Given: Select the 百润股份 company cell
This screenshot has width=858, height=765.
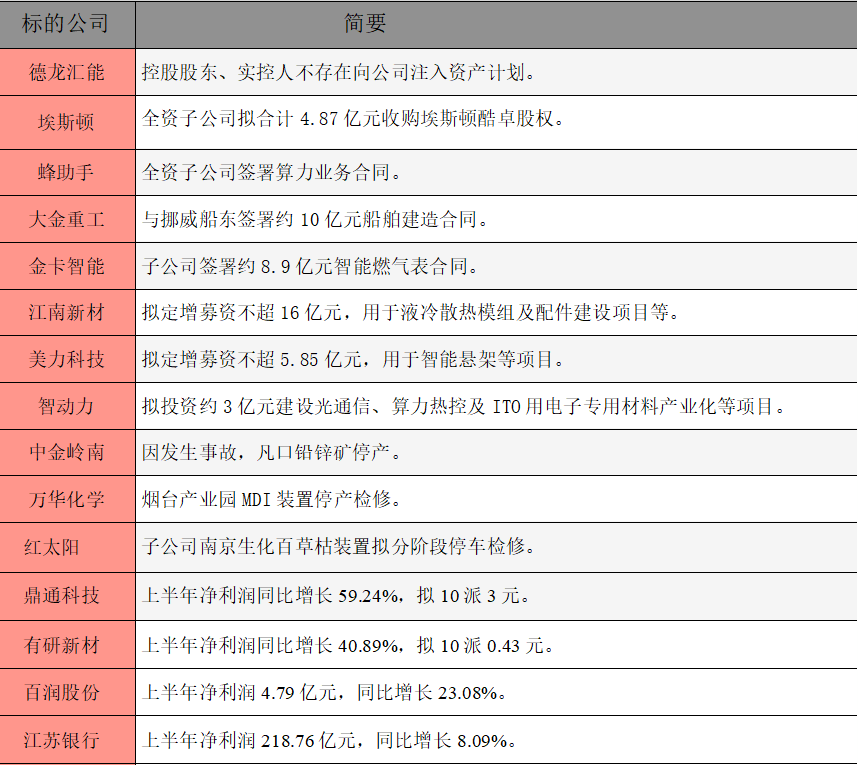Looking at the screenshot, I should 67,692.
